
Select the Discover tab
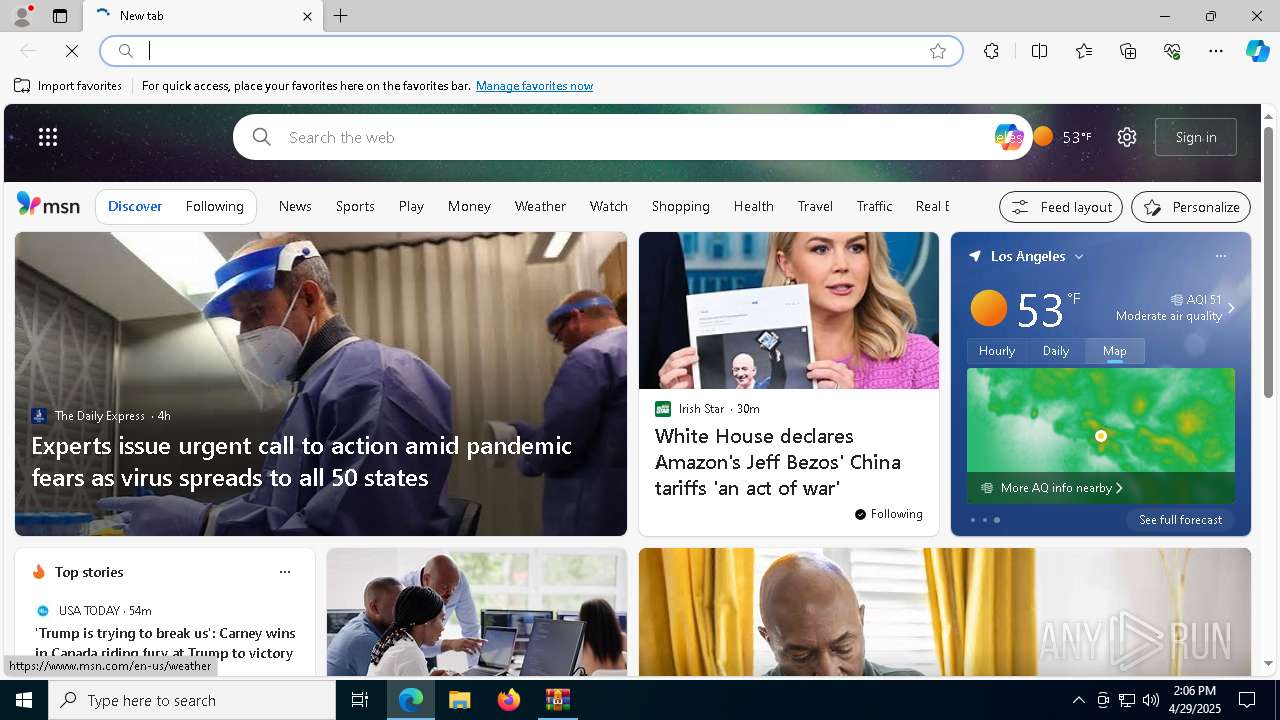click(135, 206)
